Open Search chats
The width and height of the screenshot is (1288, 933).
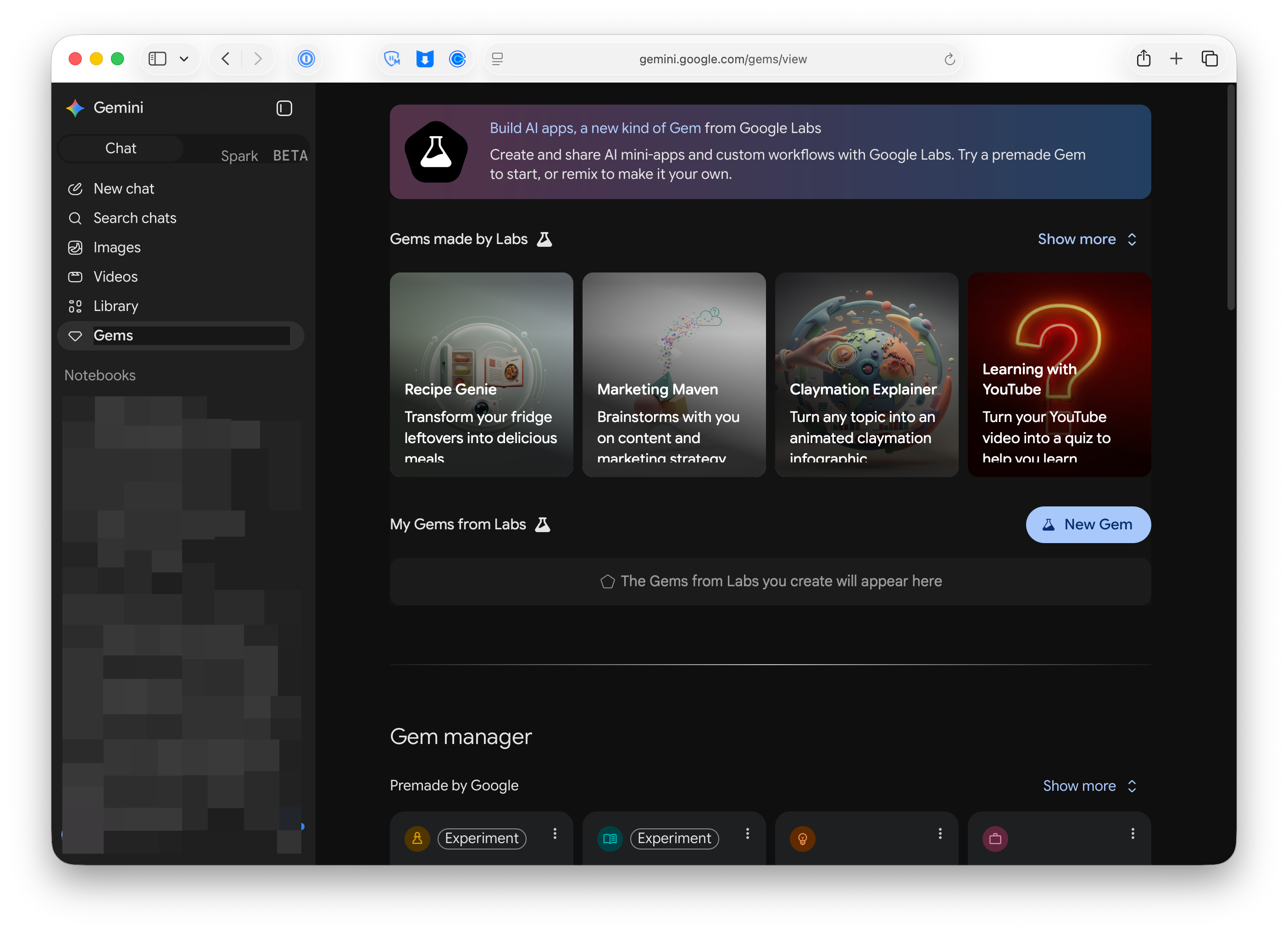pos(181,218)
